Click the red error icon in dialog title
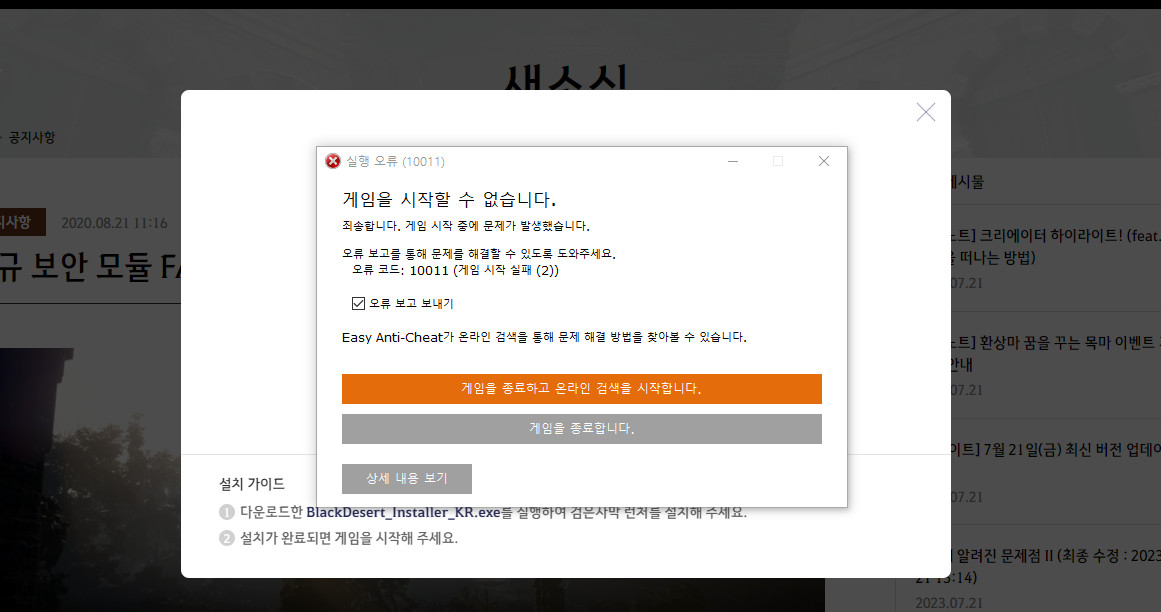 click(333, 161)
